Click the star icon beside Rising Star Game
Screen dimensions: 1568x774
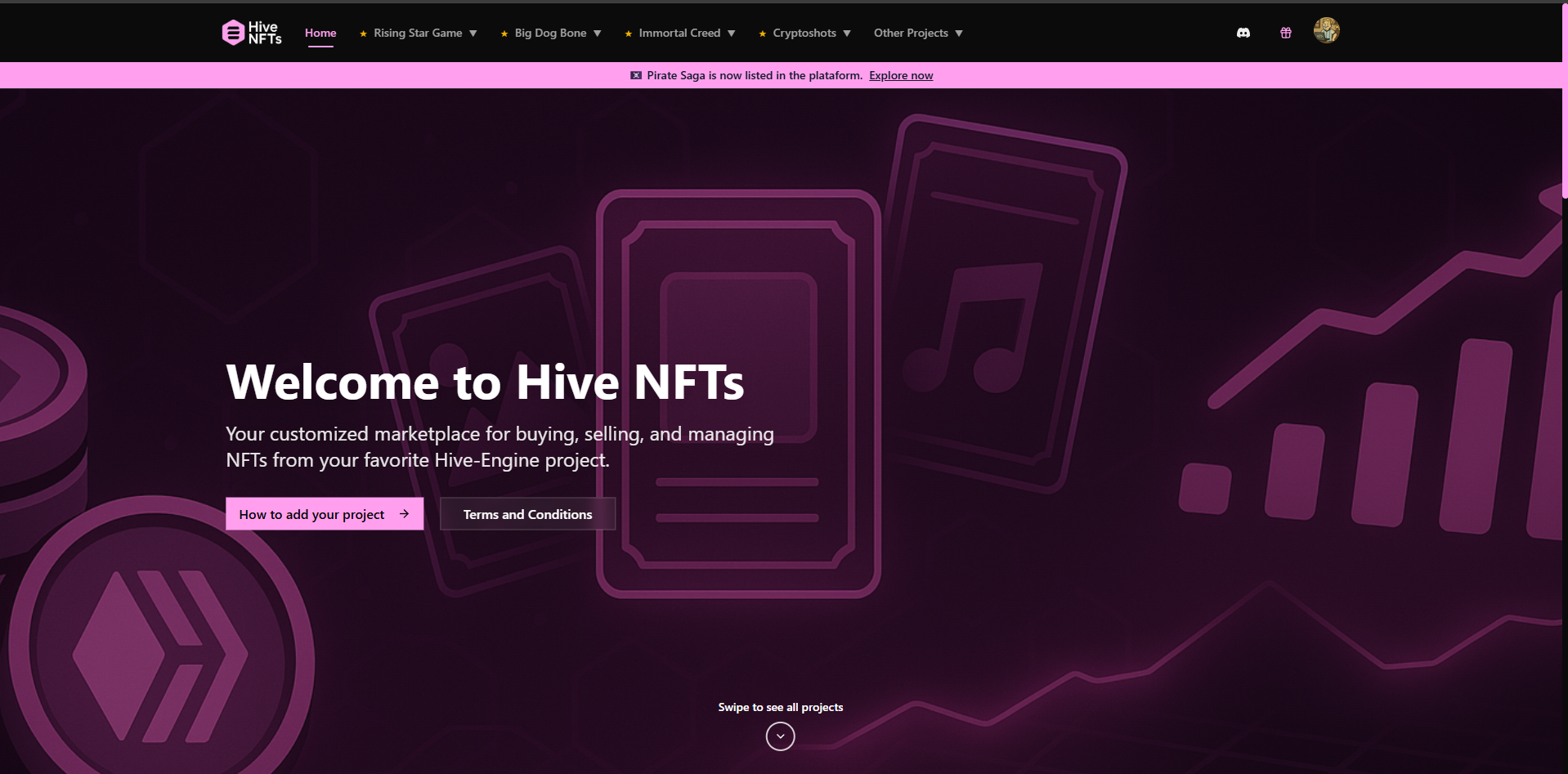[363, 34]
